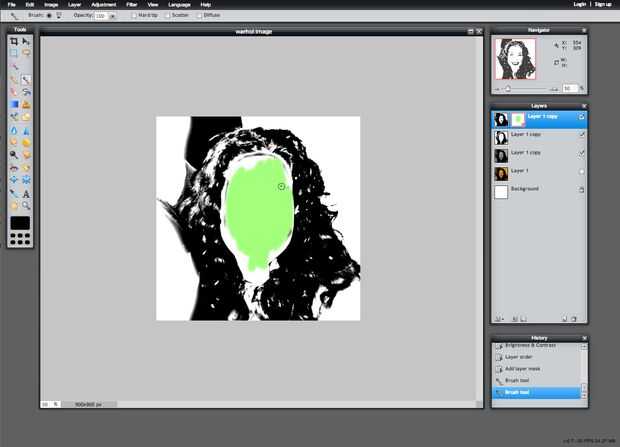Select the Paint Bucket tool
Image resolution: width=620 pixels, height=447 pixels.
point(26,92)
